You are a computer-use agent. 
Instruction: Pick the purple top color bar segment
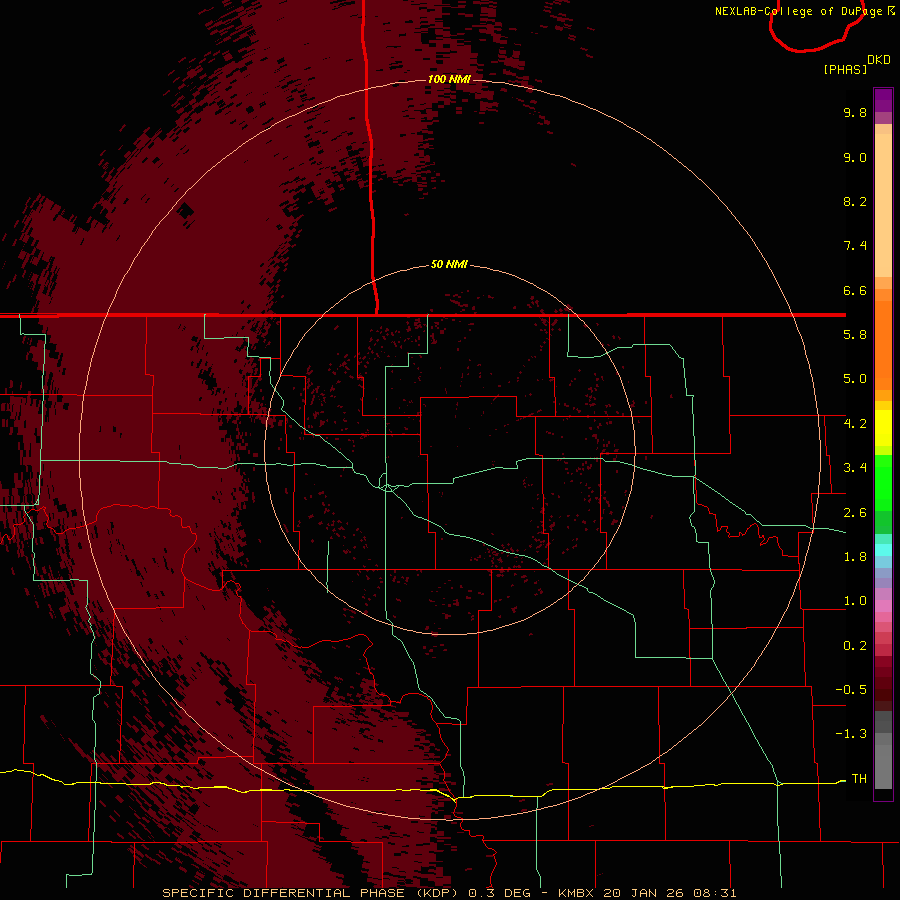click(883, 100)
